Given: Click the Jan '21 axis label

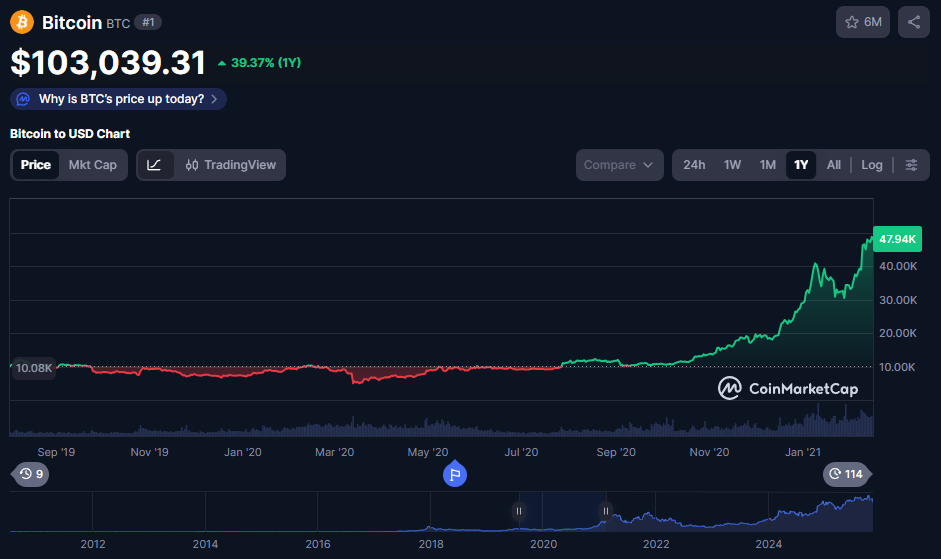Looking at the screenshot, I should click(x=803, y=452).
